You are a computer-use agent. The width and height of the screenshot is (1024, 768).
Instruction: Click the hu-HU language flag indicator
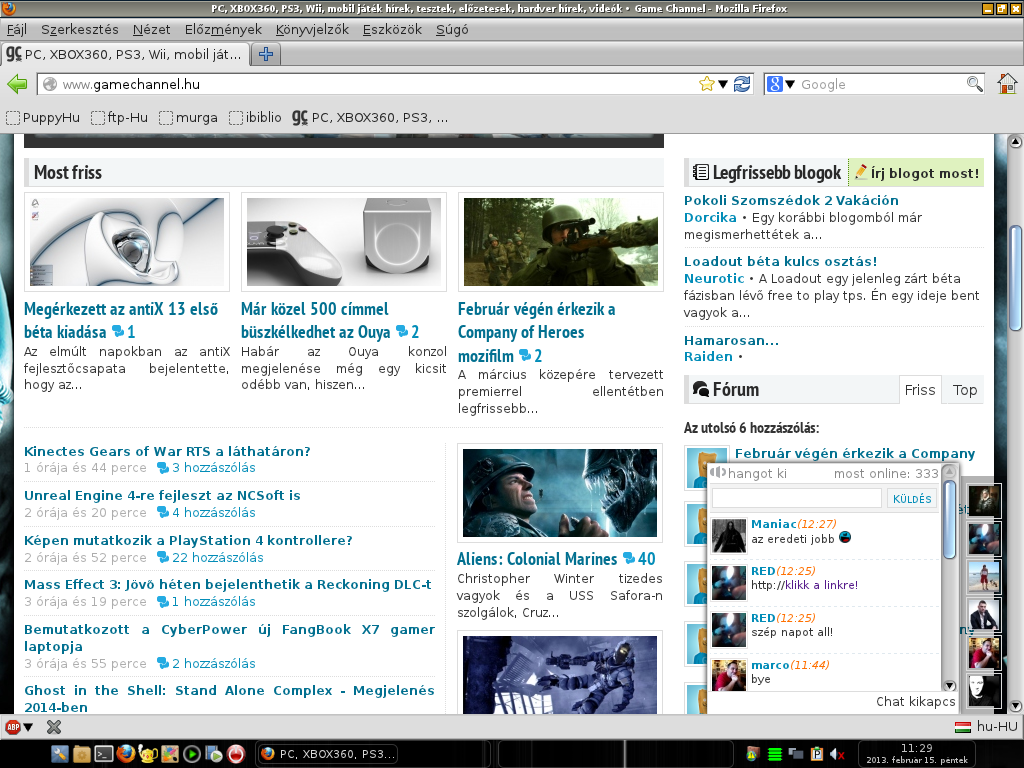pyautogui.click(x=985, y=726)
